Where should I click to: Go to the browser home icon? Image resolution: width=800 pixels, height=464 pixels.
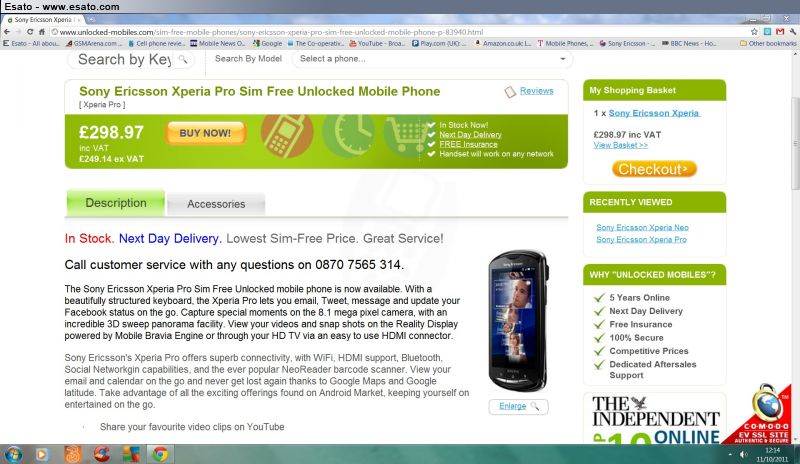(x=42, y=32)
